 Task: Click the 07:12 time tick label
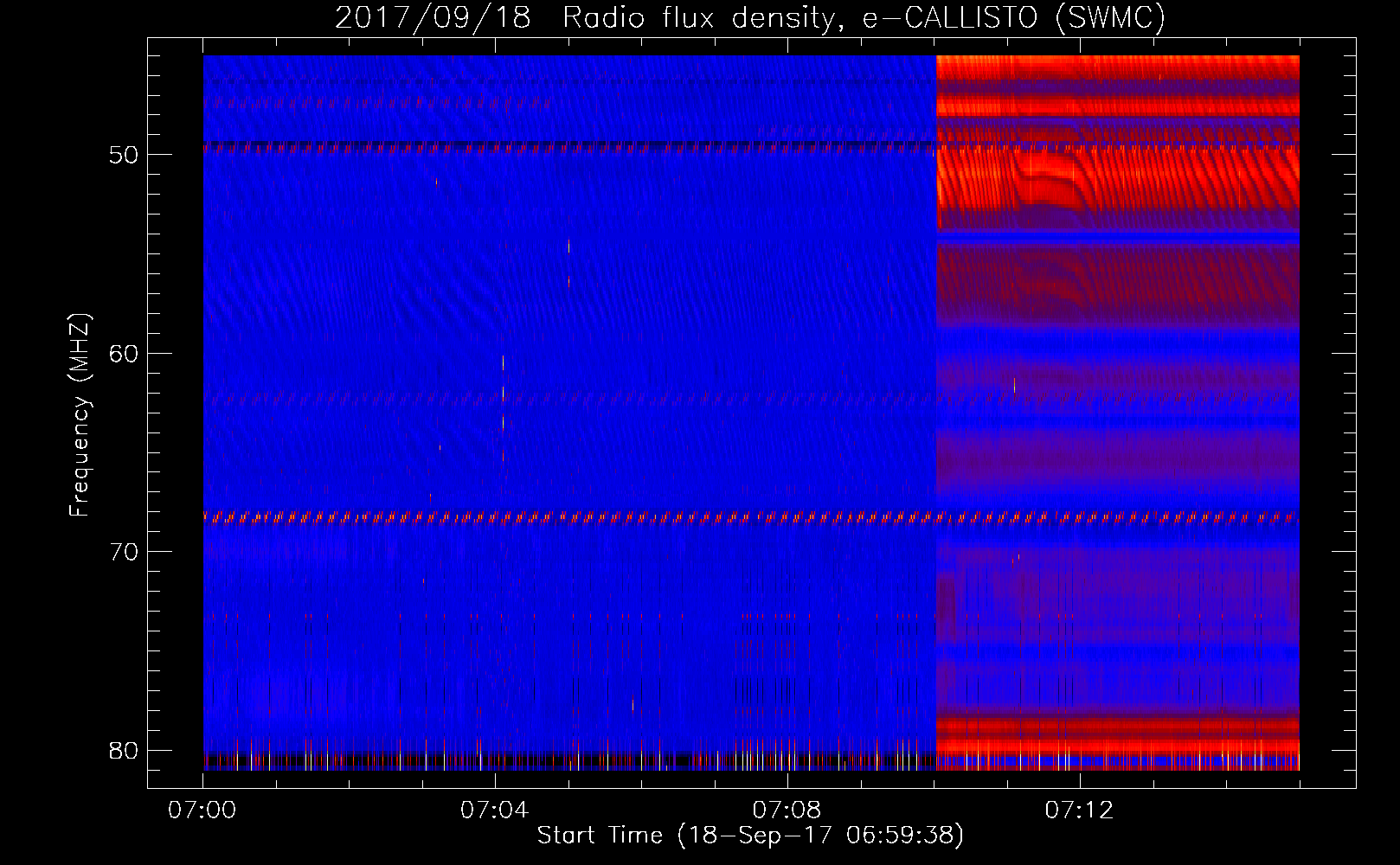(1079, 811)
